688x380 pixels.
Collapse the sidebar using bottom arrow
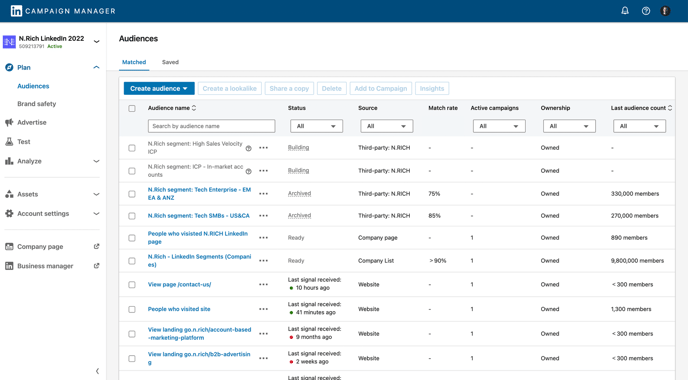pos(97,371)
